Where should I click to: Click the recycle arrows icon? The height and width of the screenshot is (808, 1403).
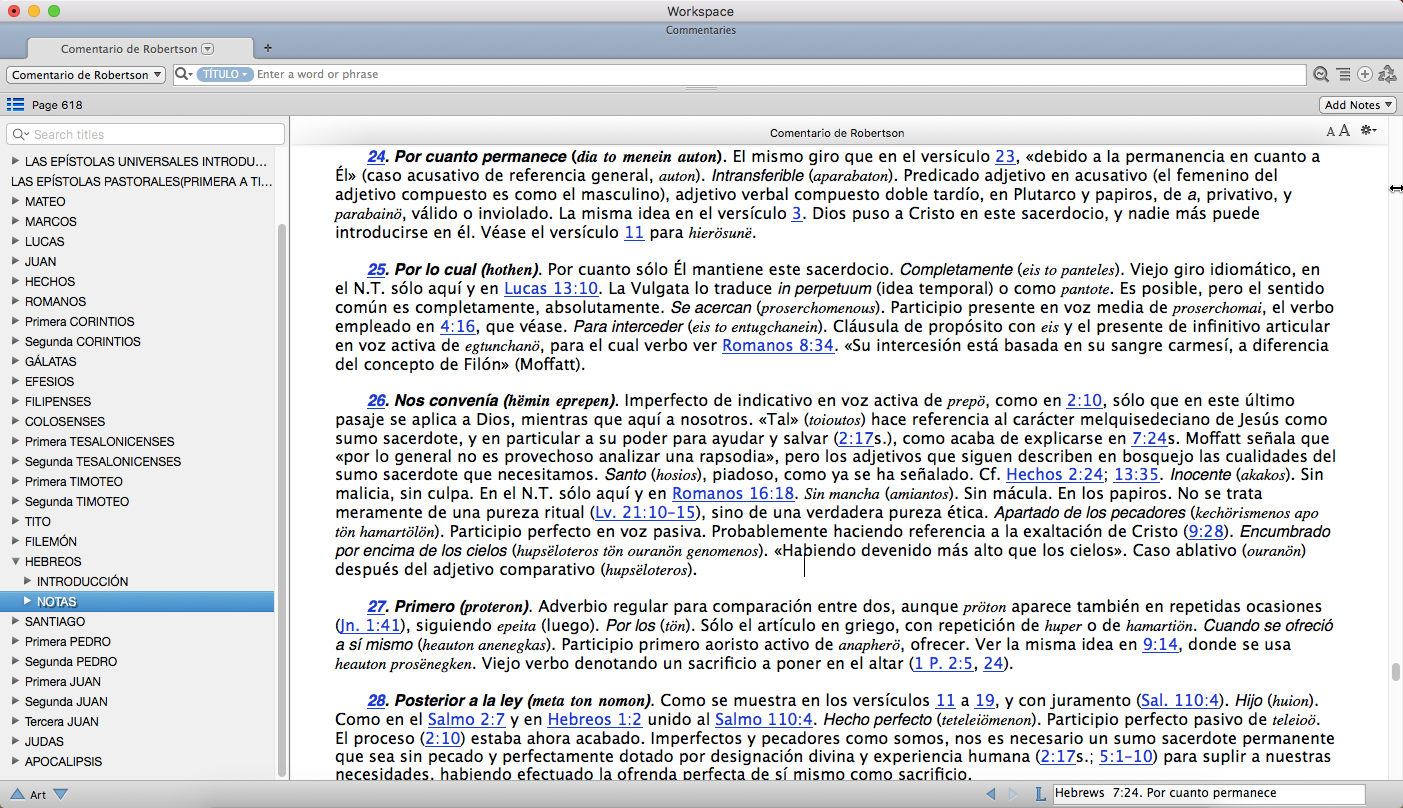(x=1387, y=74)
